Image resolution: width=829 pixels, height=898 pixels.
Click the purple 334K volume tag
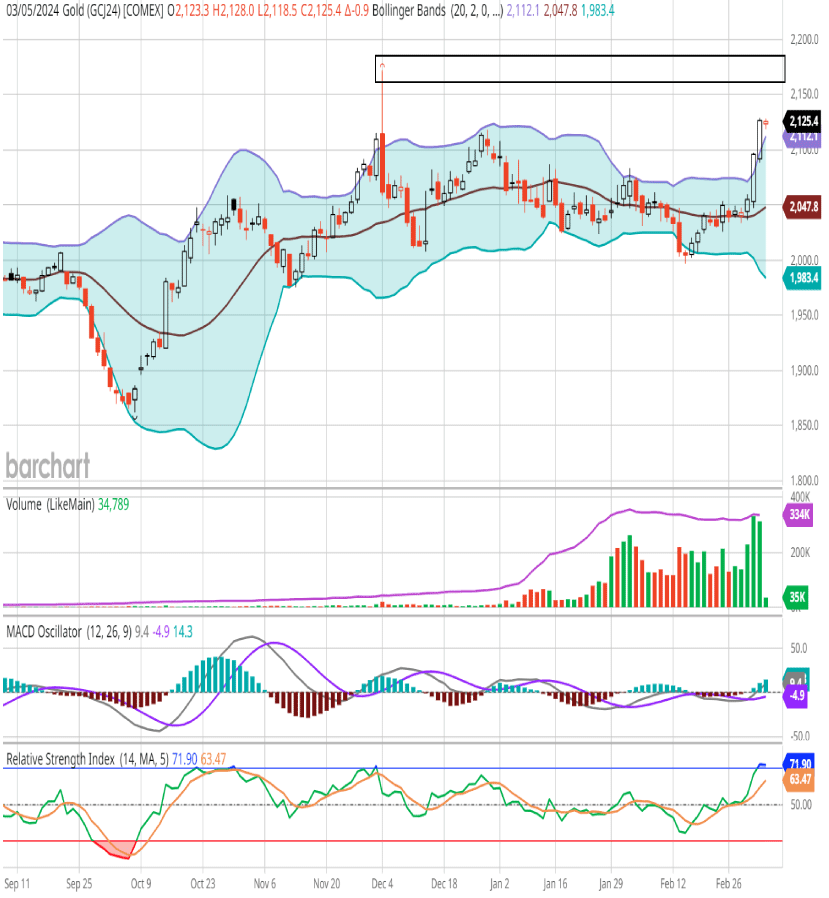[x=799, y=514]
